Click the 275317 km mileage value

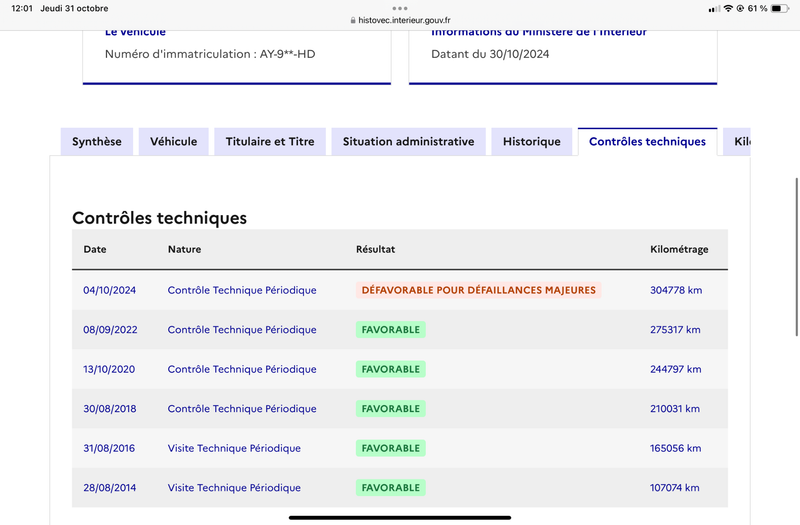pos(675,330)
